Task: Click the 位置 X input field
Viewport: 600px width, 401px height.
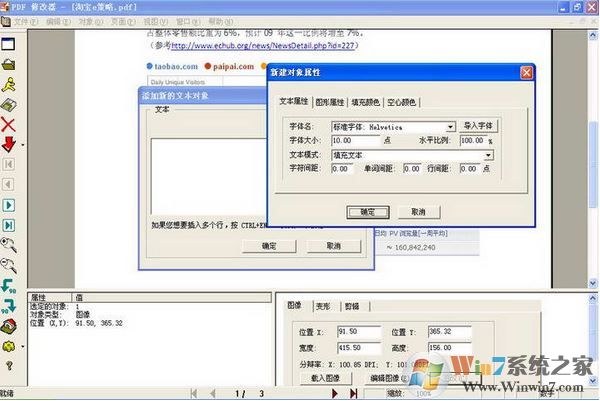Action: (x=359, y=332)
